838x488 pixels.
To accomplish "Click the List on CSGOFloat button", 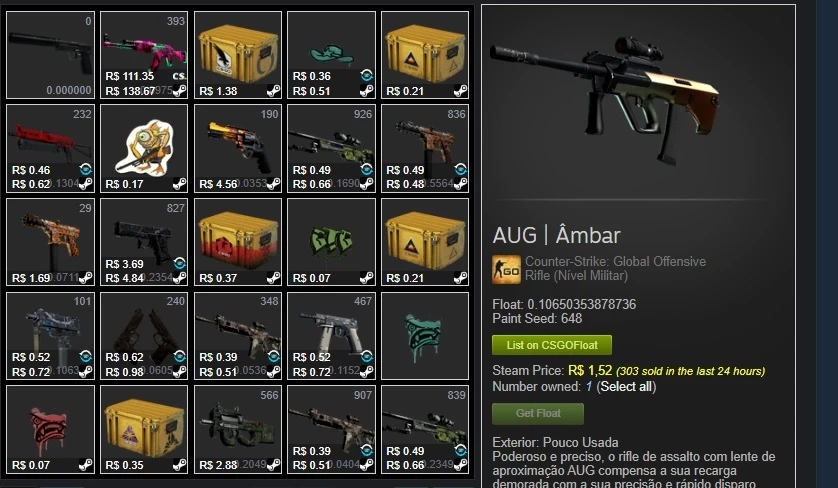I will coord(552,345).
